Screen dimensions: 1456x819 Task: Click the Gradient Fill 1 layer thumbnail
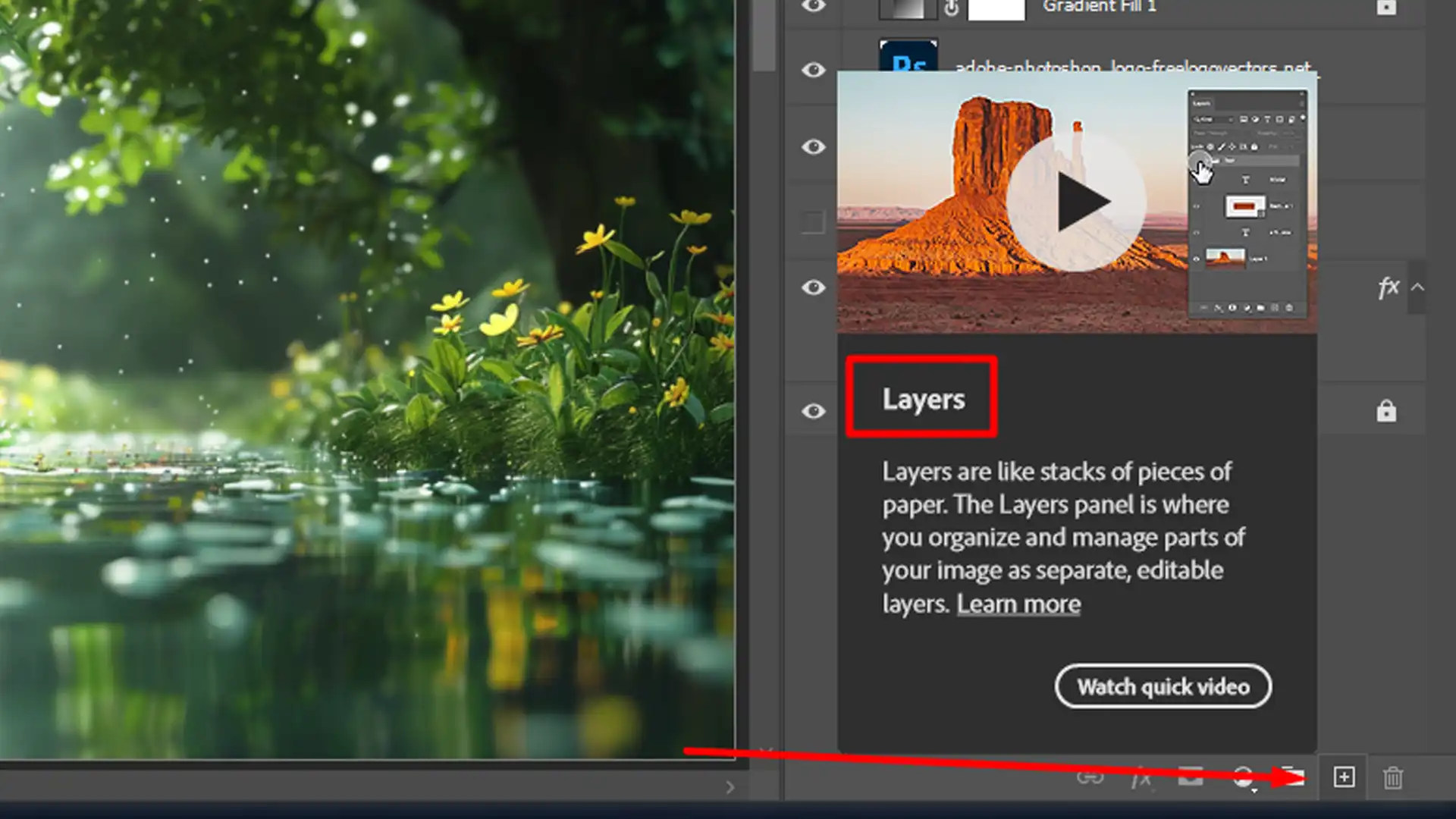coord(905,8)
